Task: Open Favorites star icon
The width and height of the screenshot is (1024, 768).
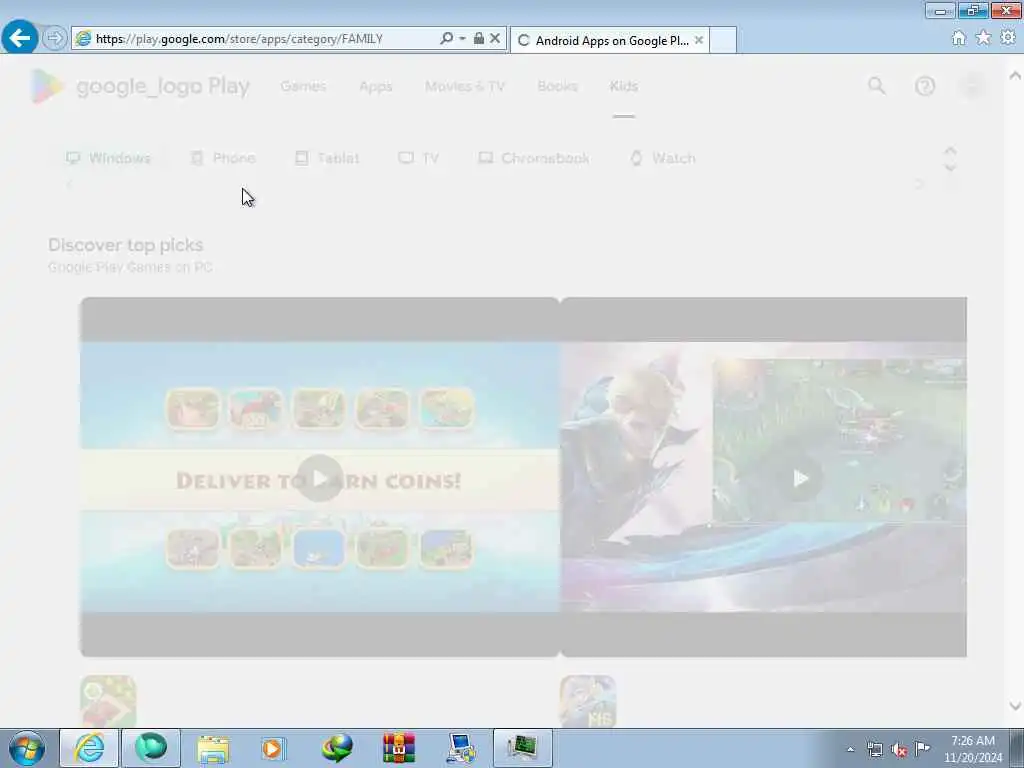Action: [x=983, y=38]
